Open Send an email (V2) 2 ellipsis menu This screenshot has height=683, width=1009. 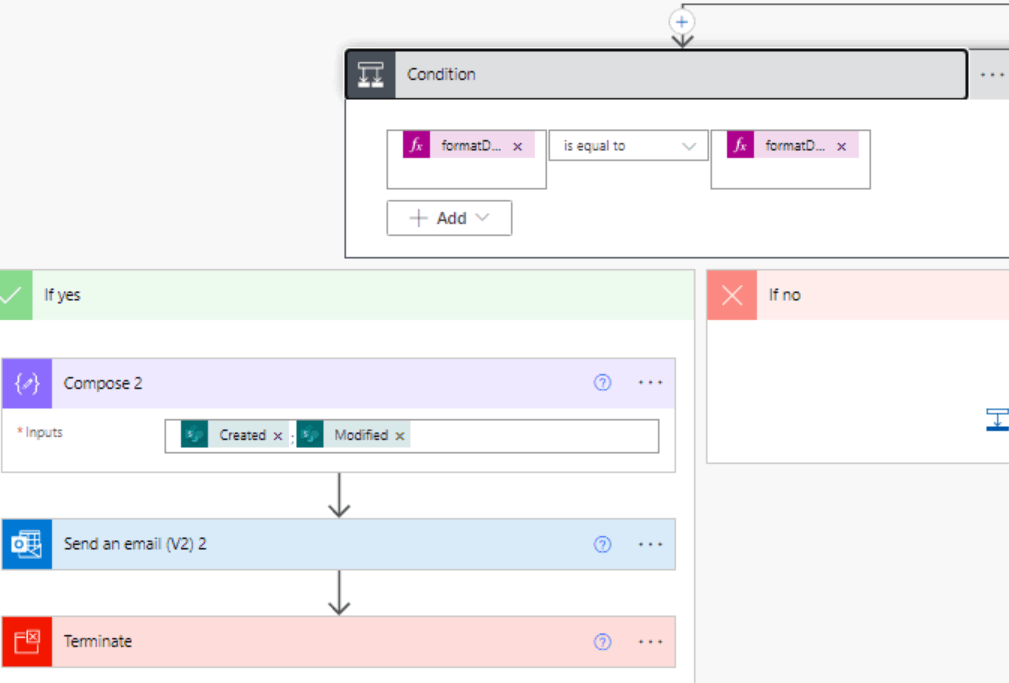click(650, 545)
